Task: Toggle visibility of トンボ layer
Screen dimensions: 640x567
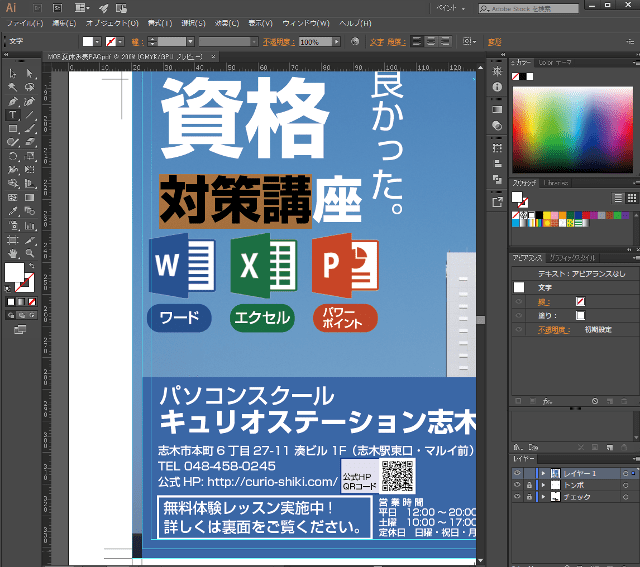Action: click(517, 485)
